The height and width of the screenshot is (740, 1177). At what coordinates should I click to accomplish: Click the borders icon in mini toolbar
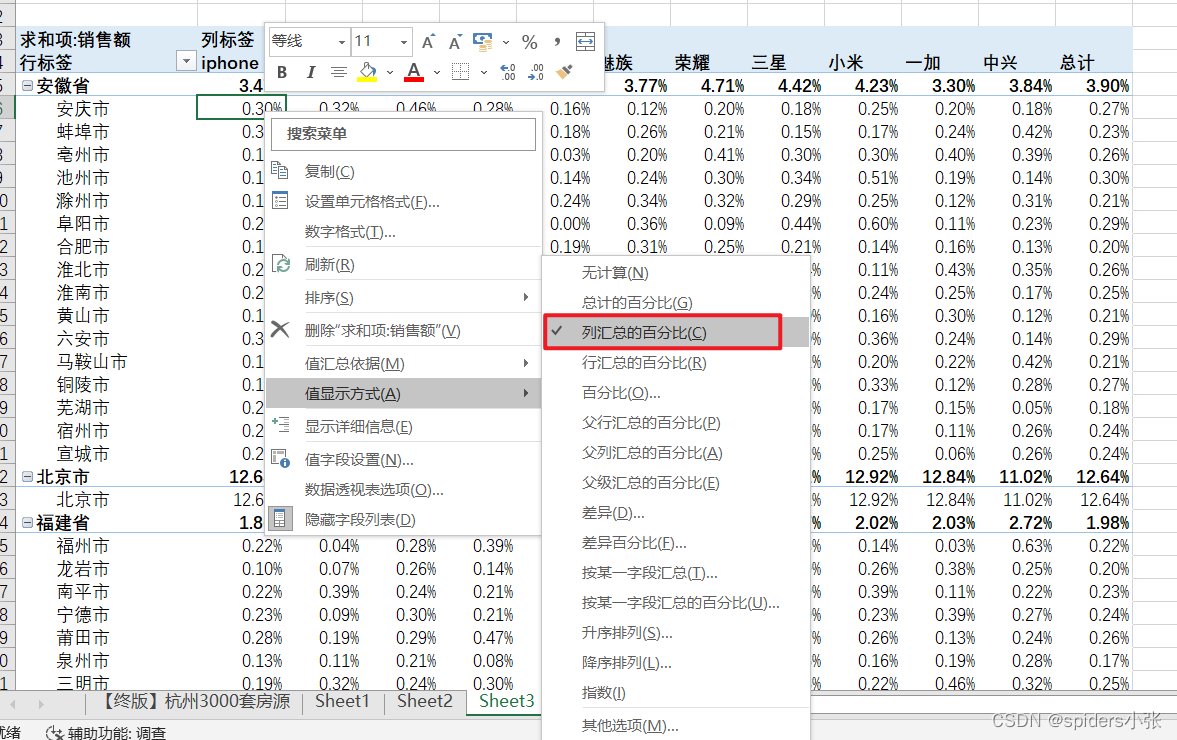point(460,72)
